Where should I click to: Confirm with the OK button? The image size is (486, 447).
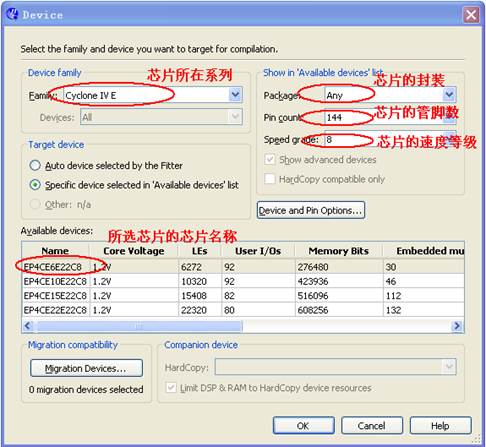coord(303,426)
